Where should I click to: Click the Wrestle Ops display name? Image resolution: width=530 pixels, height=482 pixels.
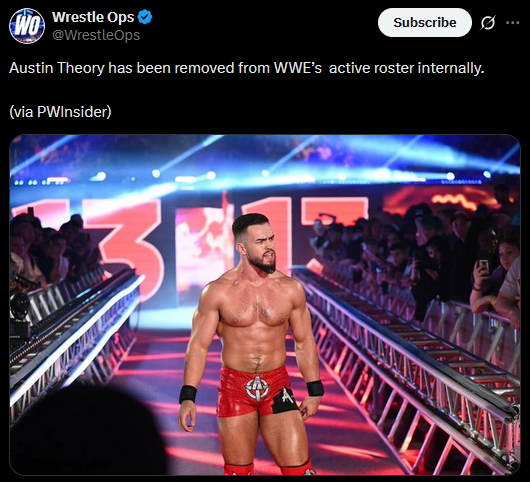(x=93, y=17)
